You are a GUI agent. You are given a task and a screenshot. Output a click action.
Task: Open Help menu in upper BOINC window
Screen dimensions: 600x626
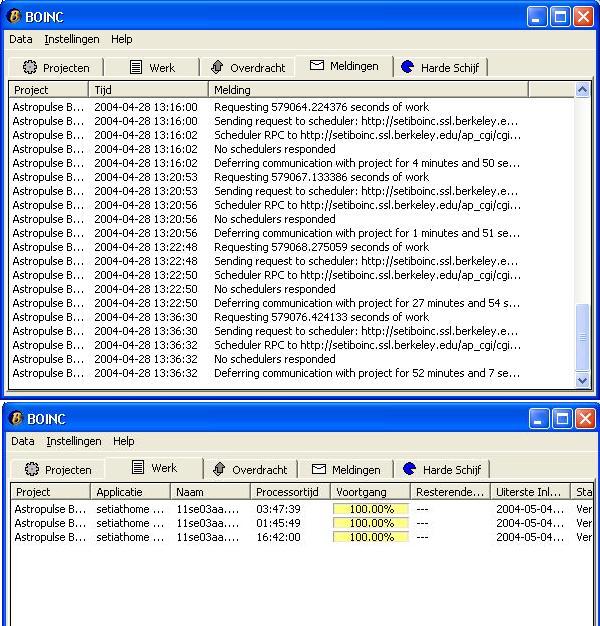[x=121, y=39]
